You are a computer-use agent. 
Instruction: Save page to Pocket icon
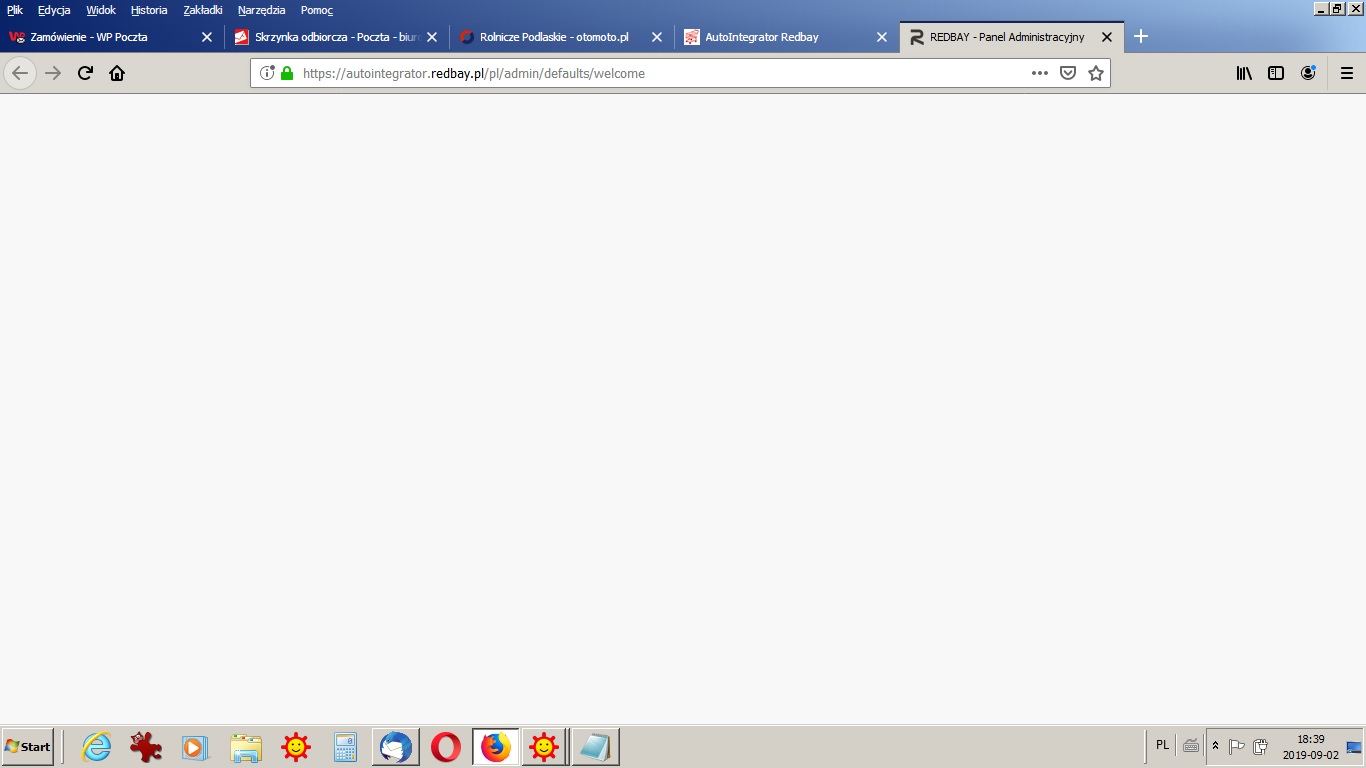coord(1067,73)
